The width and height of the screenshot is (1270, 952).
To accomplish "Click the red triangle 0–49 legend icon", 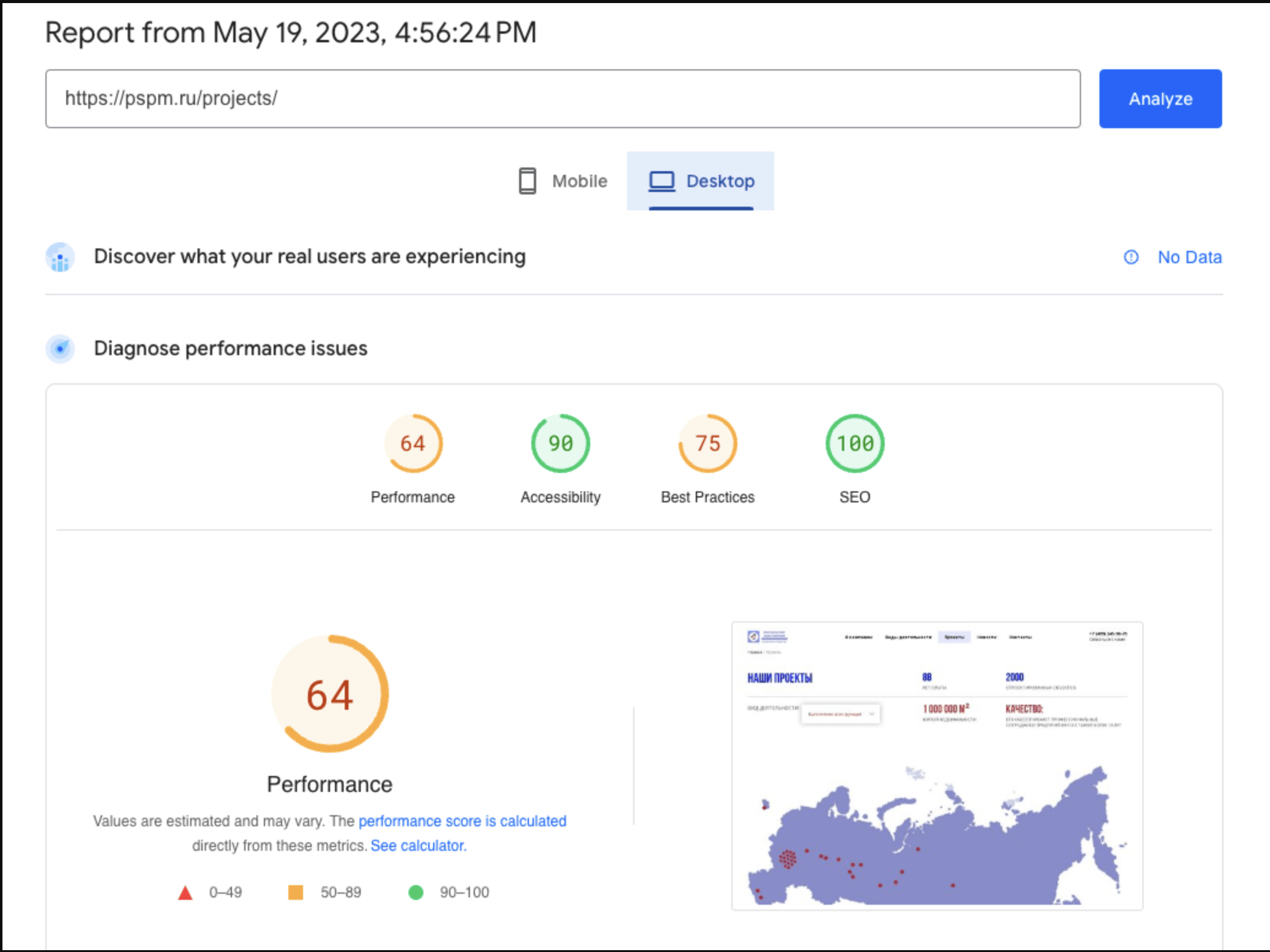I will [185, 893].
